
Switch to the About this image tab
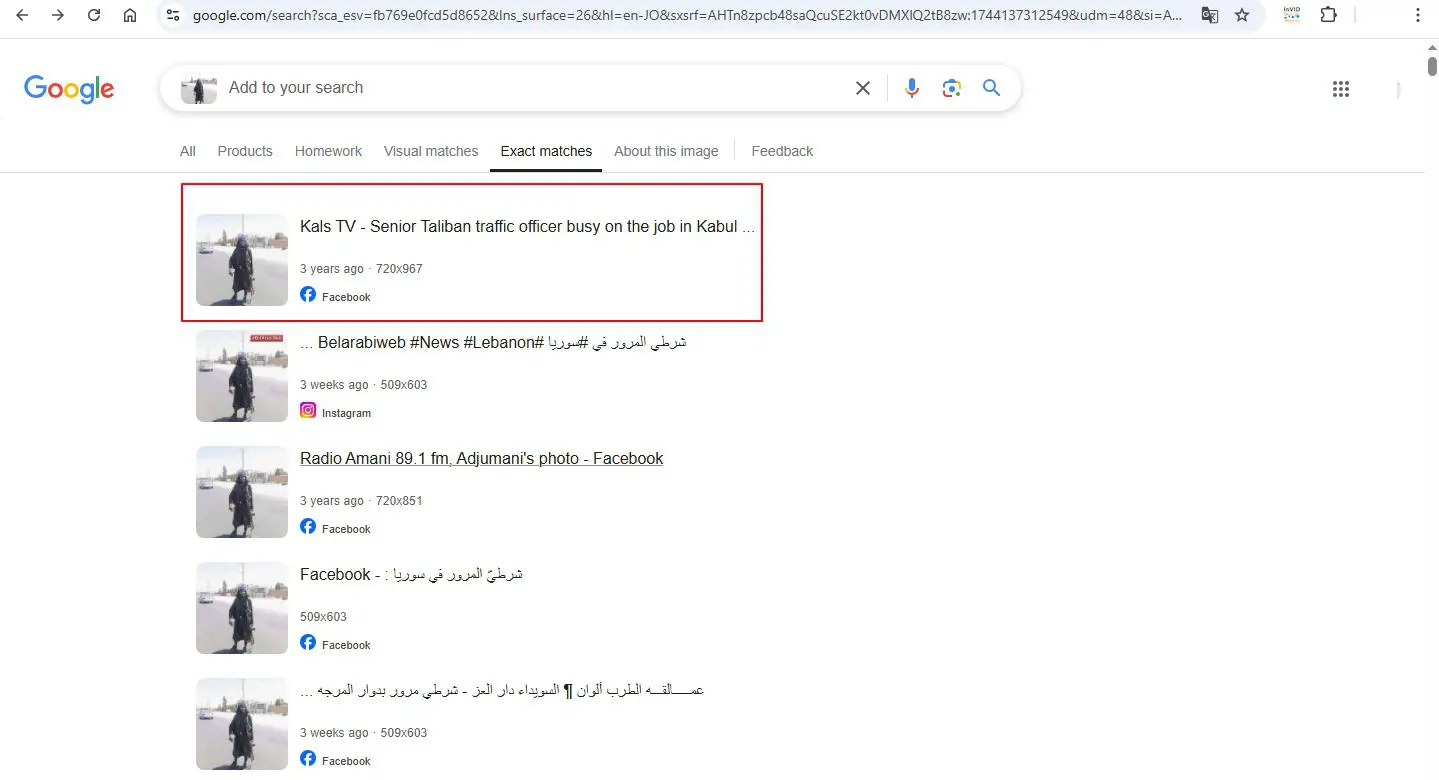point(666,151)
